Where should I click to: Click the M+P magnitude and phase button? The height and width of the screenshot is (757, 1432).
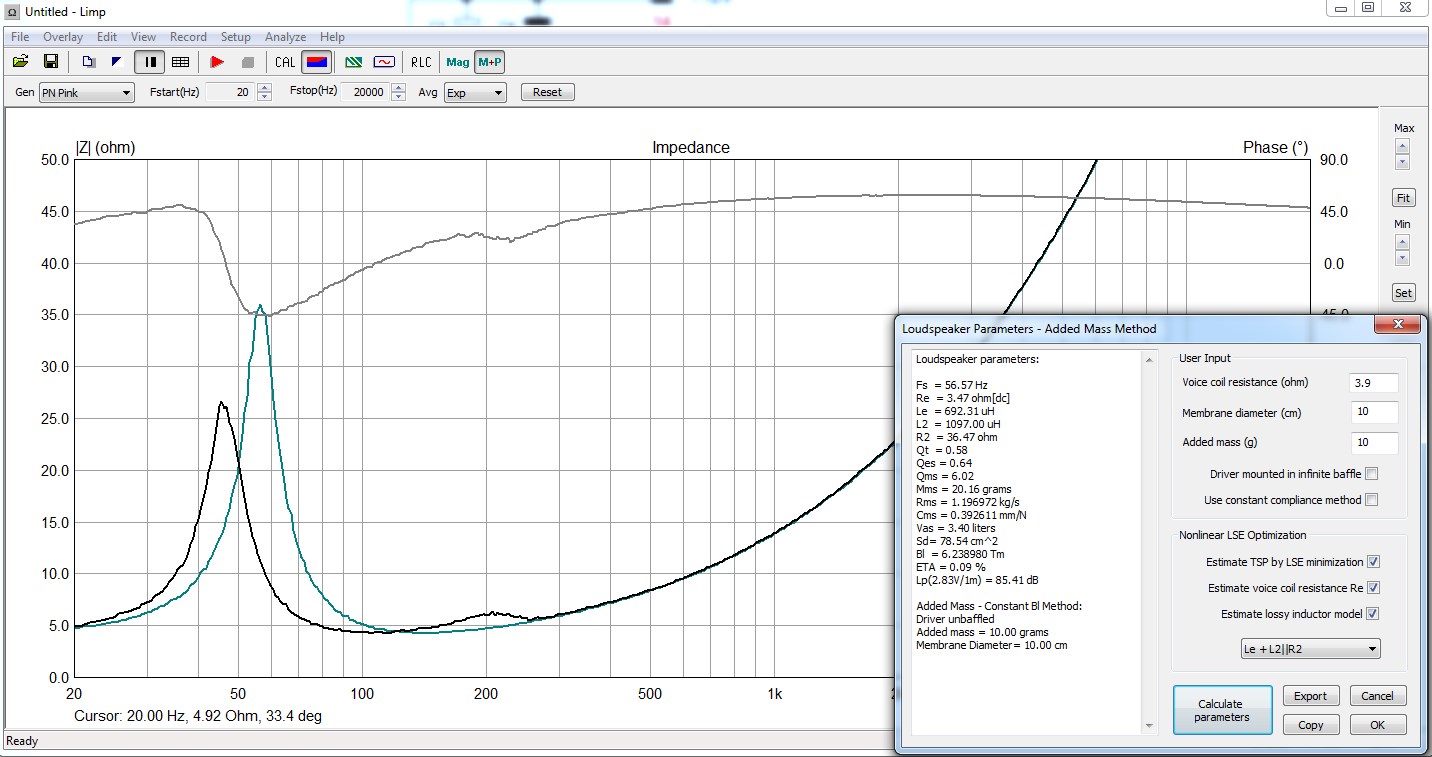(490, 62)
